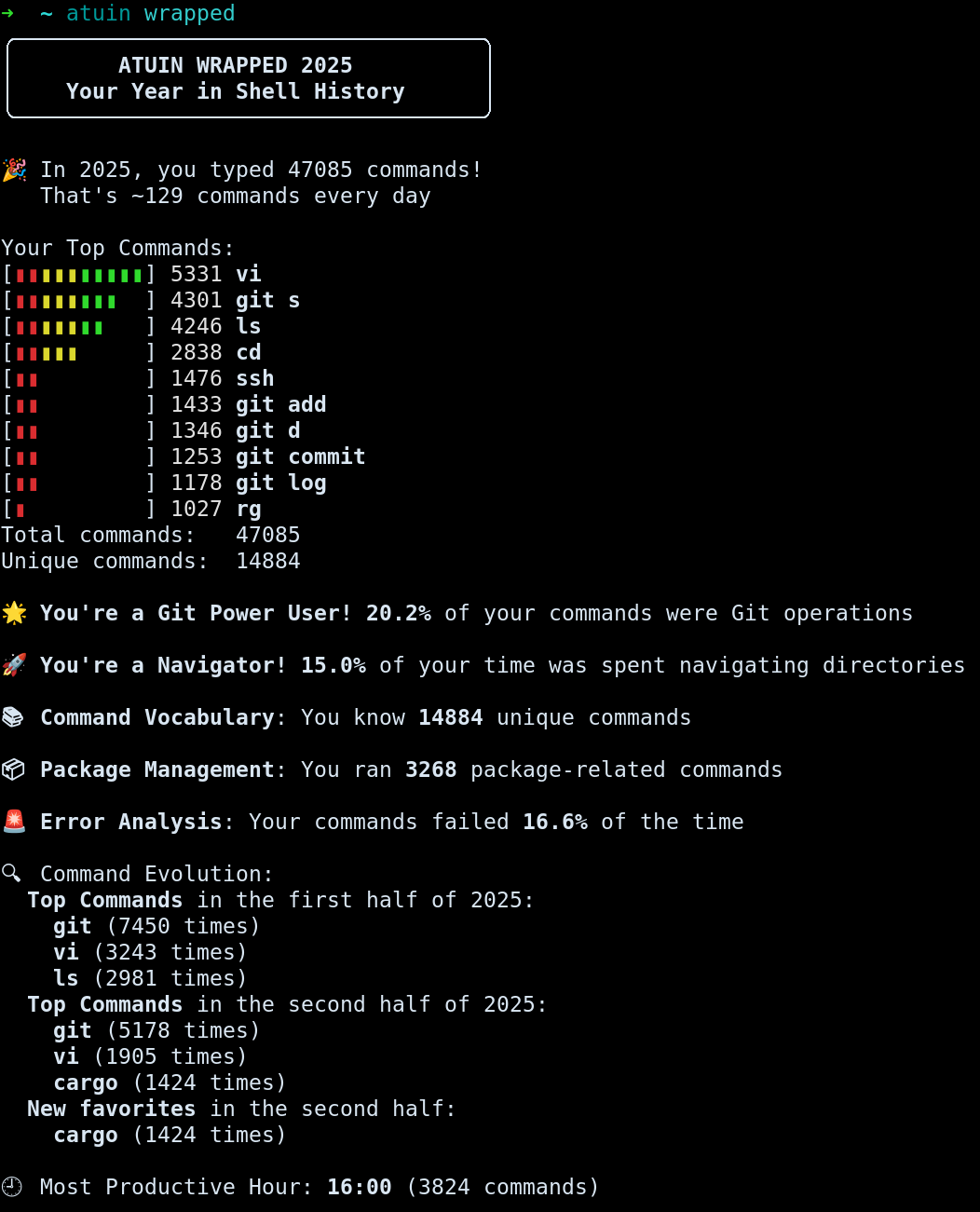Click the usage bar for vi
Screen dimensions: 980x1212
[x=79, y=275]
